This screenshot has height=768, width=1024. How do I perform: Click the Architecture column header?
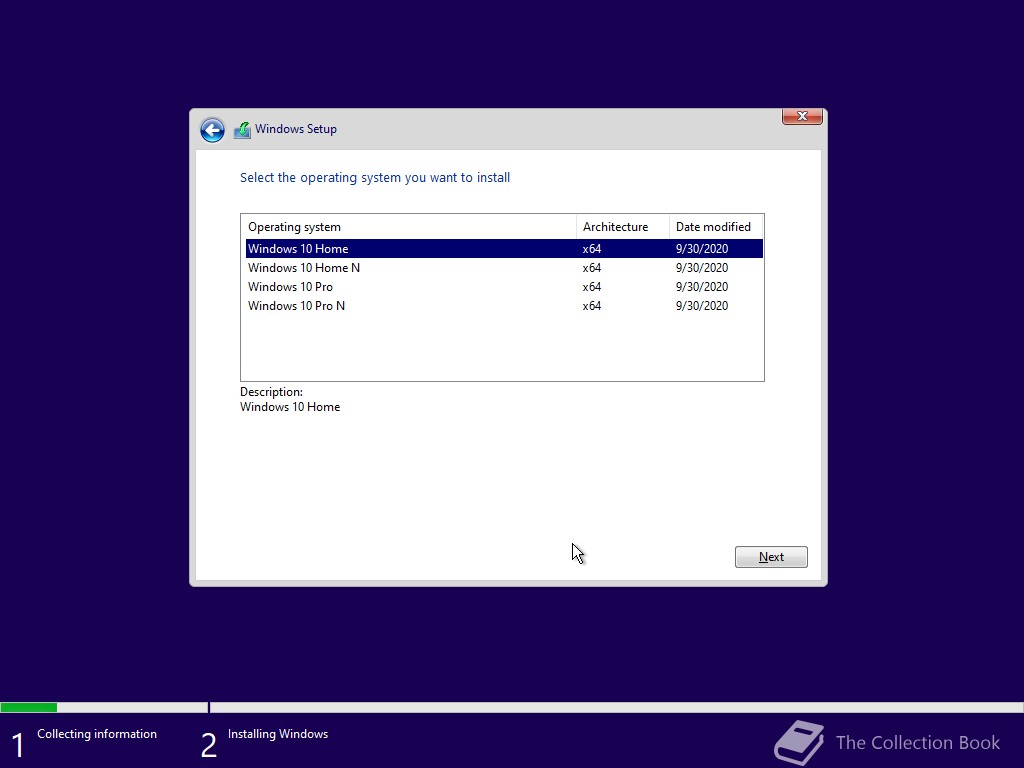point(622,227)
